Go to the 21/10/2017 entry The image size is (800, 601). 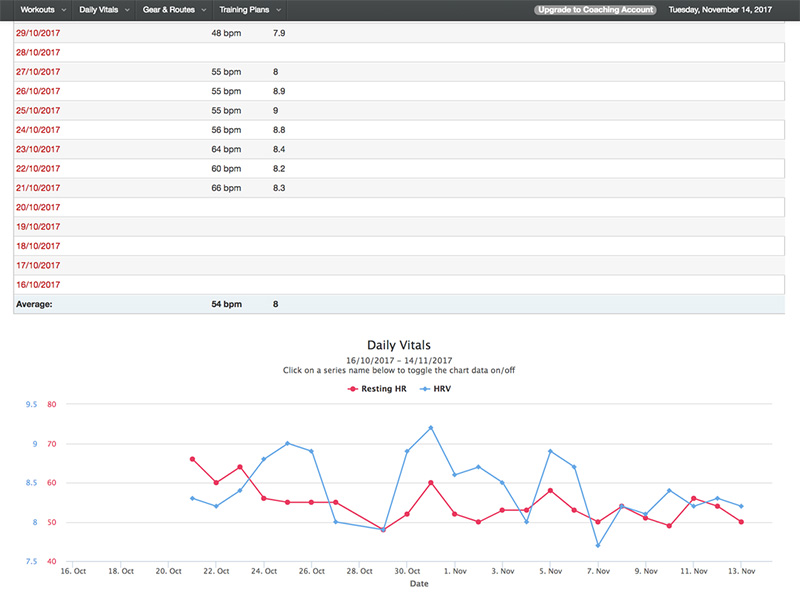pos(38,188)
